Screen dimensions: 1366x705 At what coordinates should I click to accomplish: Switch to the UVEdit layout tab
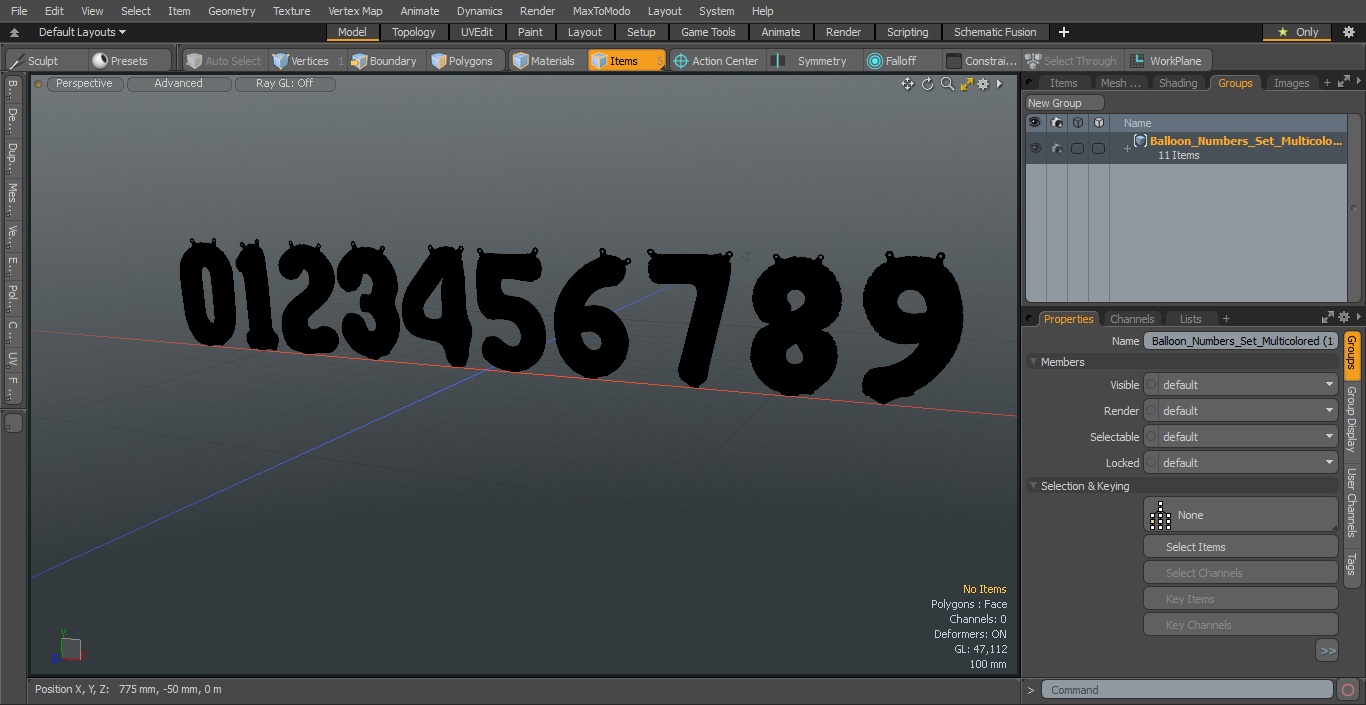click(477, 32)
